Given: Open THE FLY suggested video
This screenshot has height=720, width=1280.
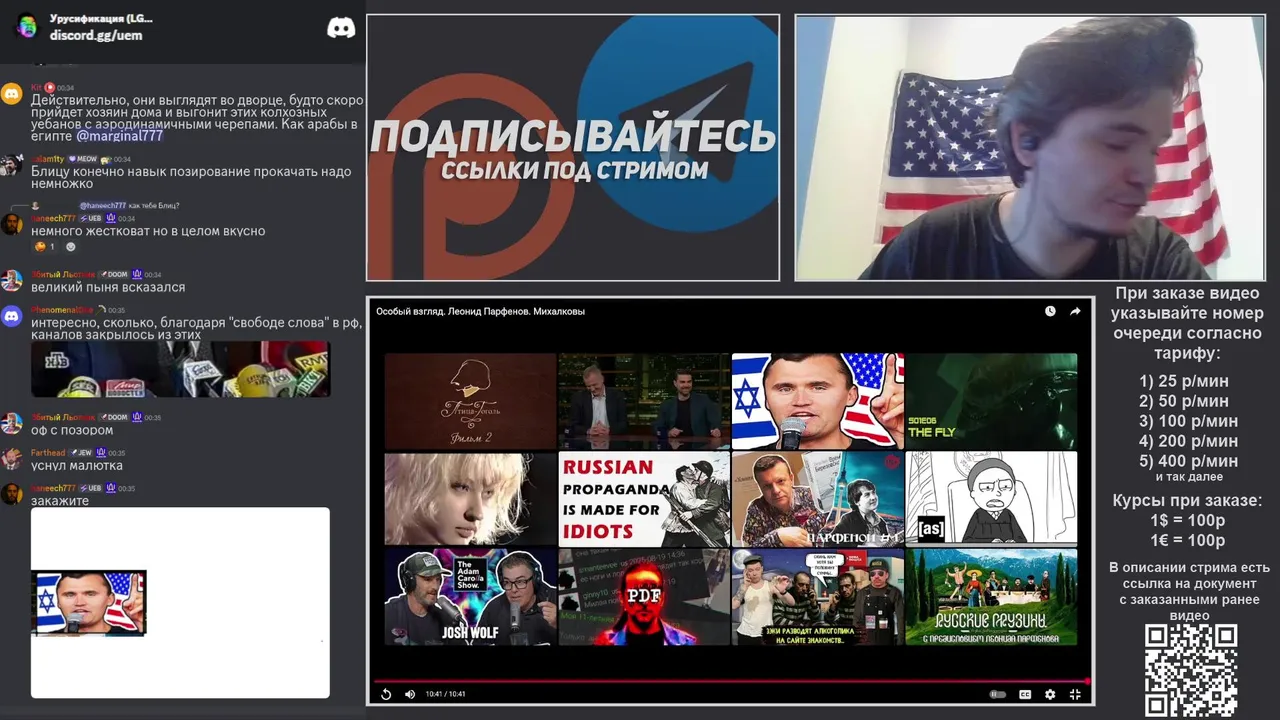Looking at the screenshot, I should pyautogui.click(x=991, y=401).
